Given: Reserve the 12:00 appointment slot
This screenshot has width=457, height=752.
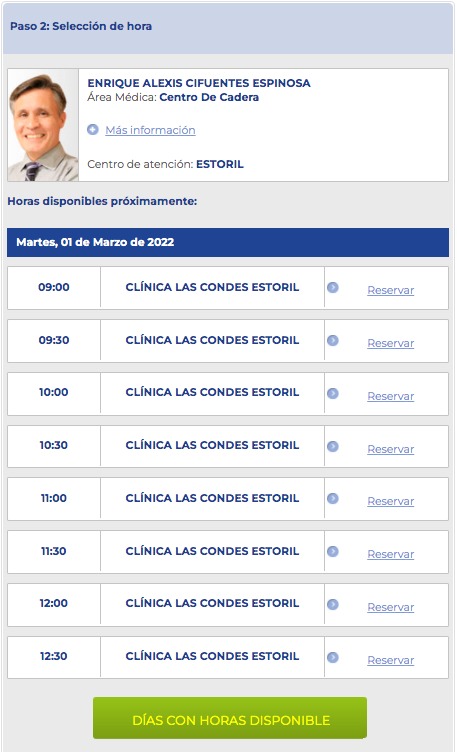Looking at the screenshot, I should click(390, 607).
